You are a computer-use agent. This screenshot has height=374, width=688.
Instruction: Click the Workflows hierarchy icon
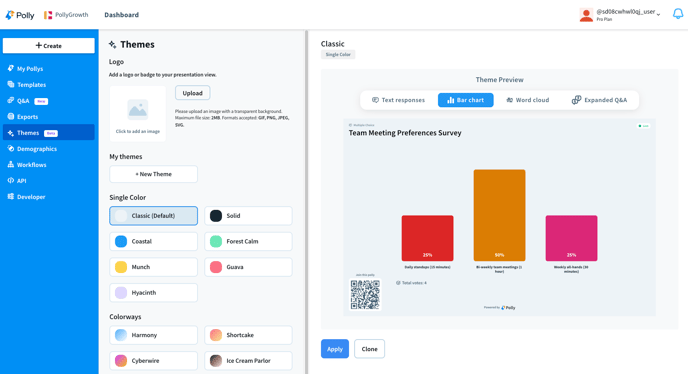click(11, 165)
